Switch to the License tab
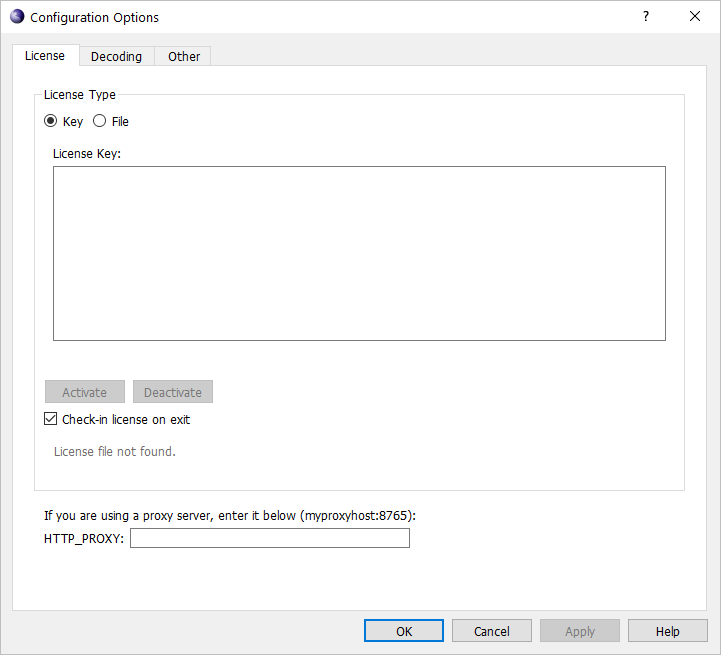 coord(45,56)
